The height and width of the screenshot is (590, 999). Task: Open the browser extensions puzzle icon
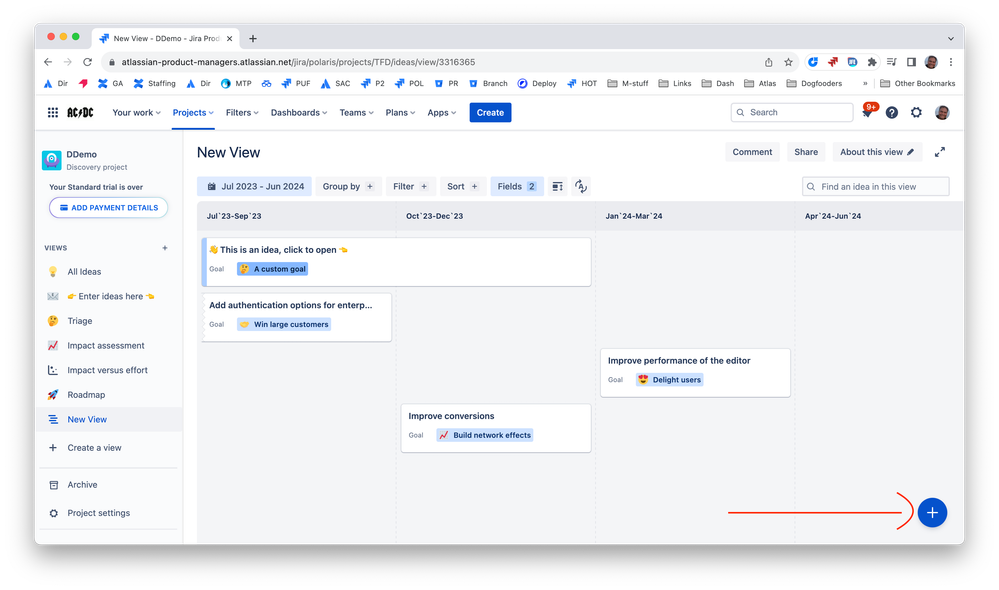pyautogui.click(x=872, y=62)
